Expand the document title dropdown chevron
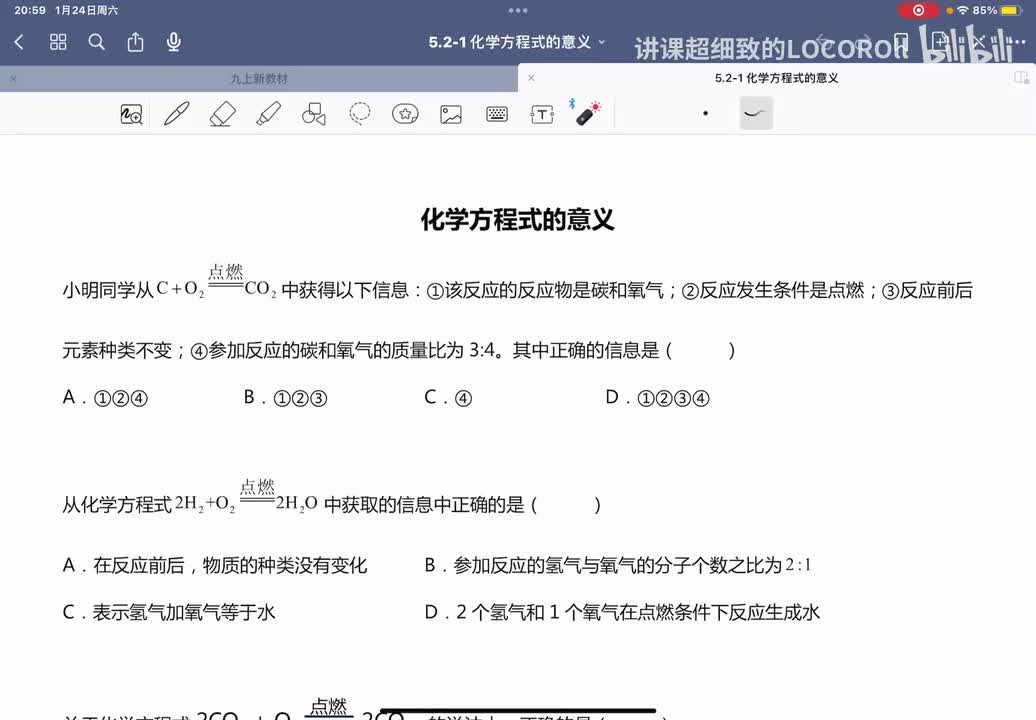Viewport: 1036px width, 720px height. point(602,42)
